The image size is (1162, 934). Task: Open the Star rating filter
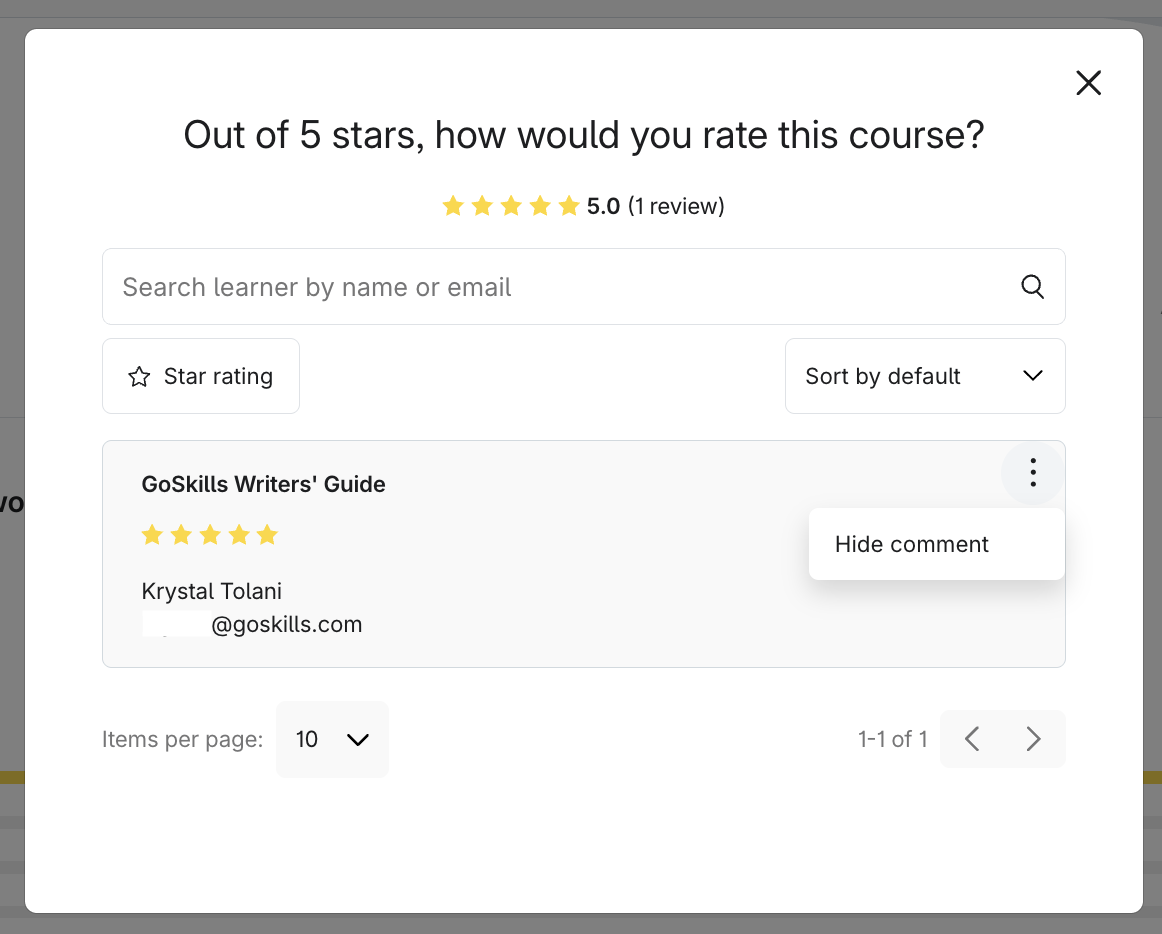click(201, 376)
